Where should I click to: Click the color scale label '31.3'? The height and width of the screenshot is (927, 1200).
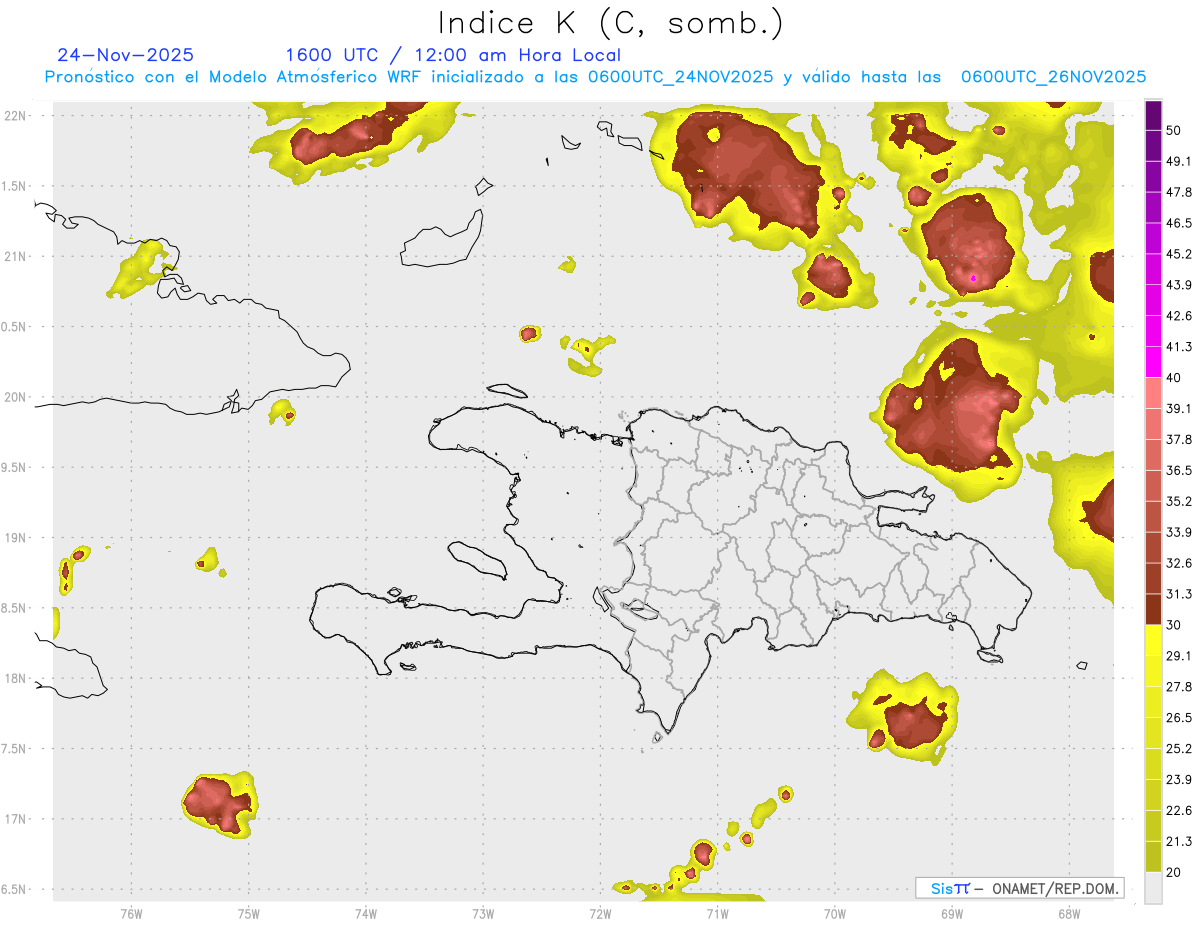tap(1179, 594)
